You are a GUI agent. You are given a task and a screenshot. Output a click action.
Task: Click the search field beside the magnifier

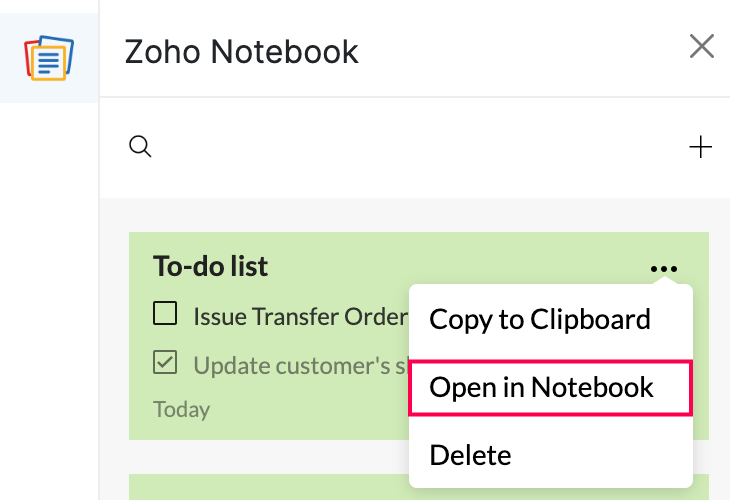click(x=400, y=147)
